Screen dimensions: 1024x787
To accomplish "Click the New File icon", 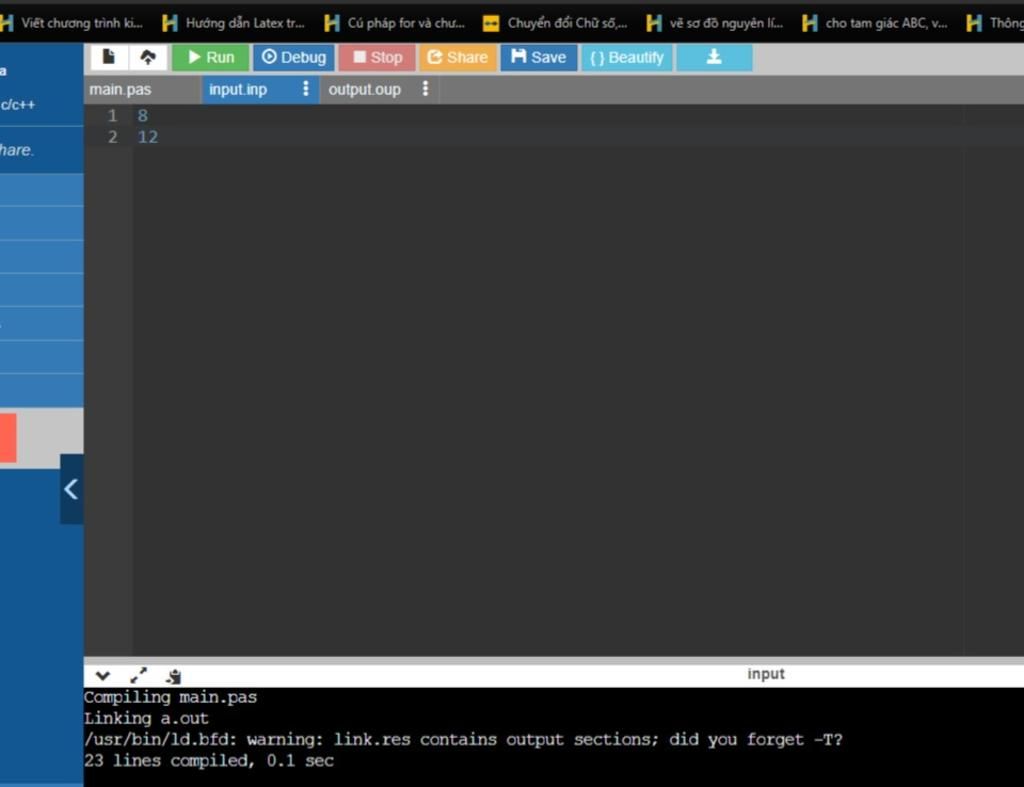I will point(108,57).
